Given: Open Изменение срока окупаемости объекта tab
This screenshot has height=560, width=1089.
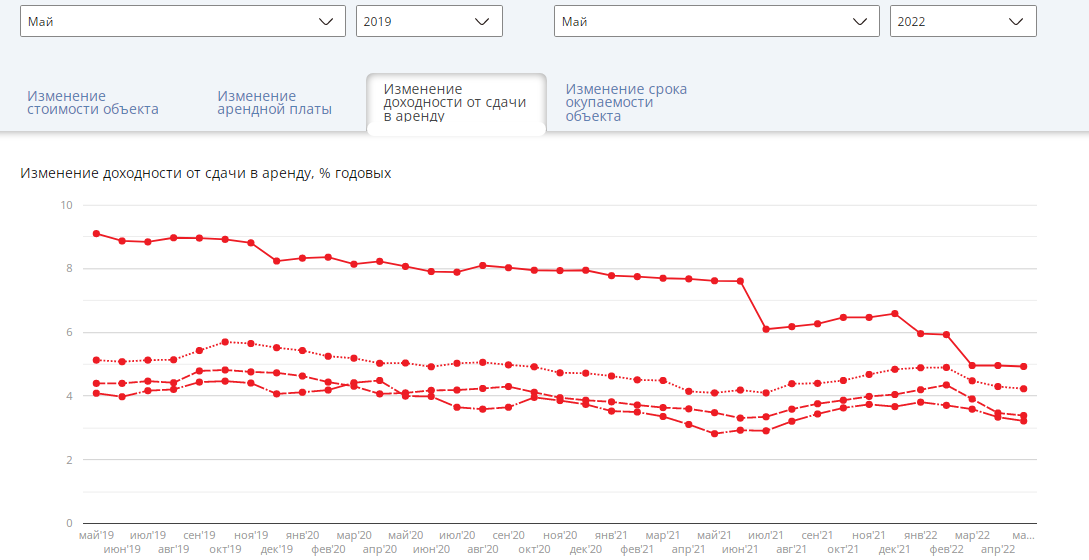Looking at the screenshot, I should click(x=626, y=102).
